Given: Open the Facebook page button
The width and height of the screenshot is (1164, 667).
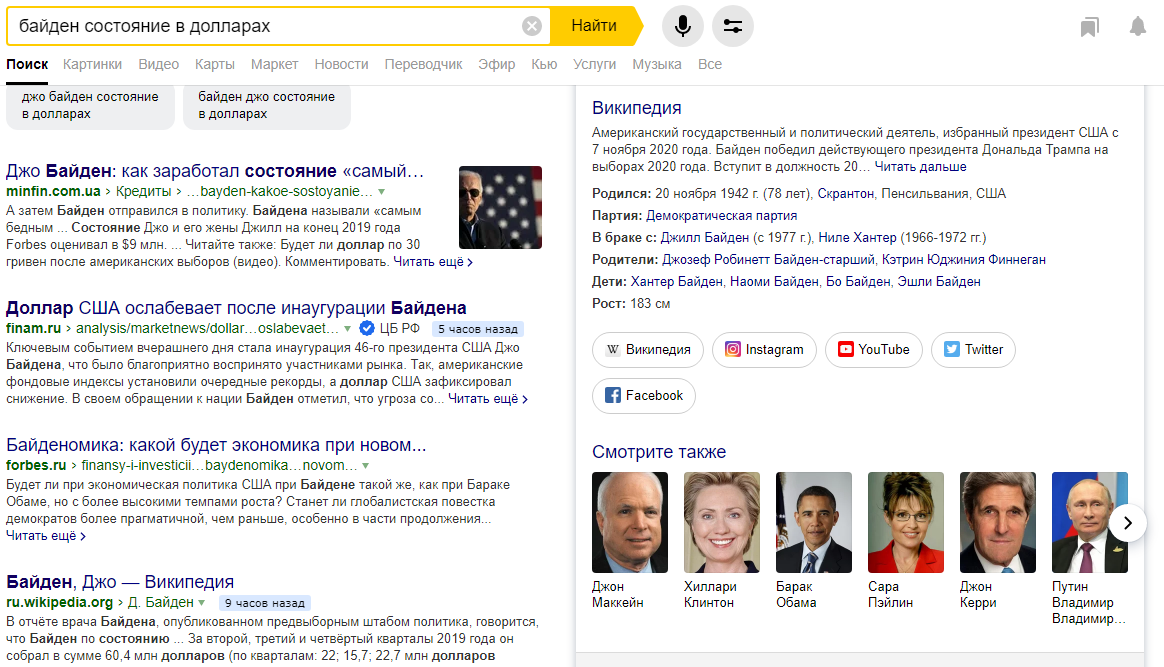Looking at the screenshot, I should coord(644,395).
